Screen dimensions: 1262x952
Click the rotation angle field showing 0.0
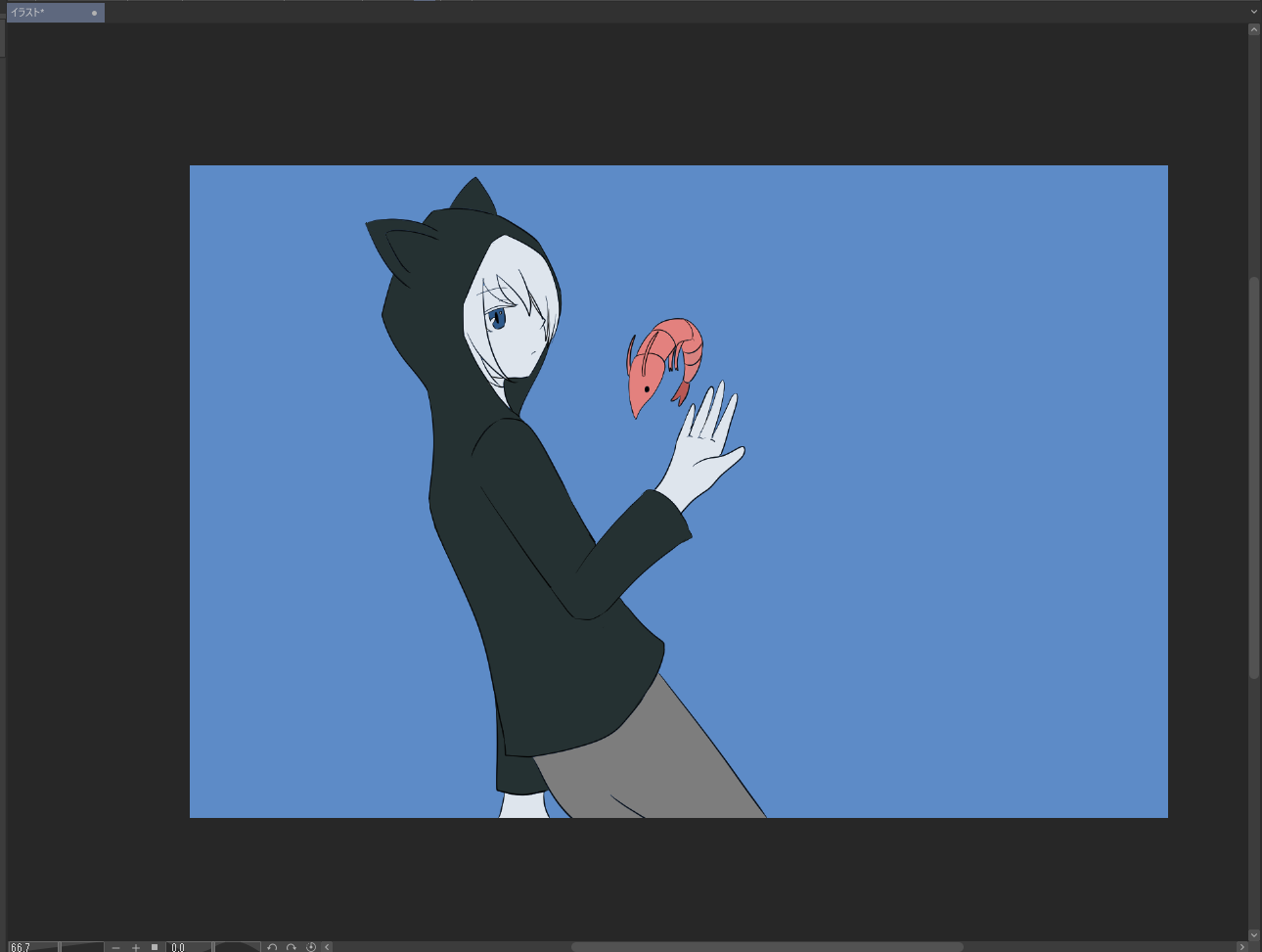[x=187, y=946]
